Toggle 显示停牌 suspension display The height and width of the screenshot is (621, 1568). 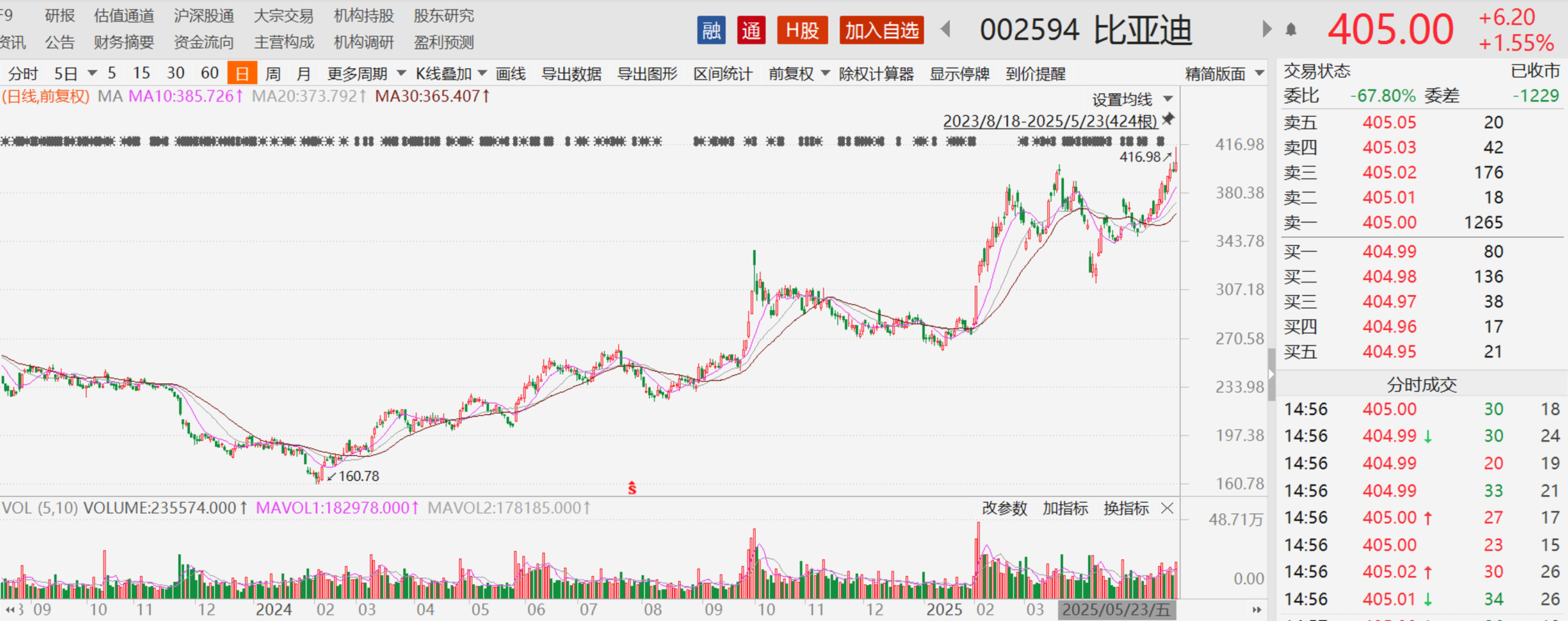click(959, 74)
